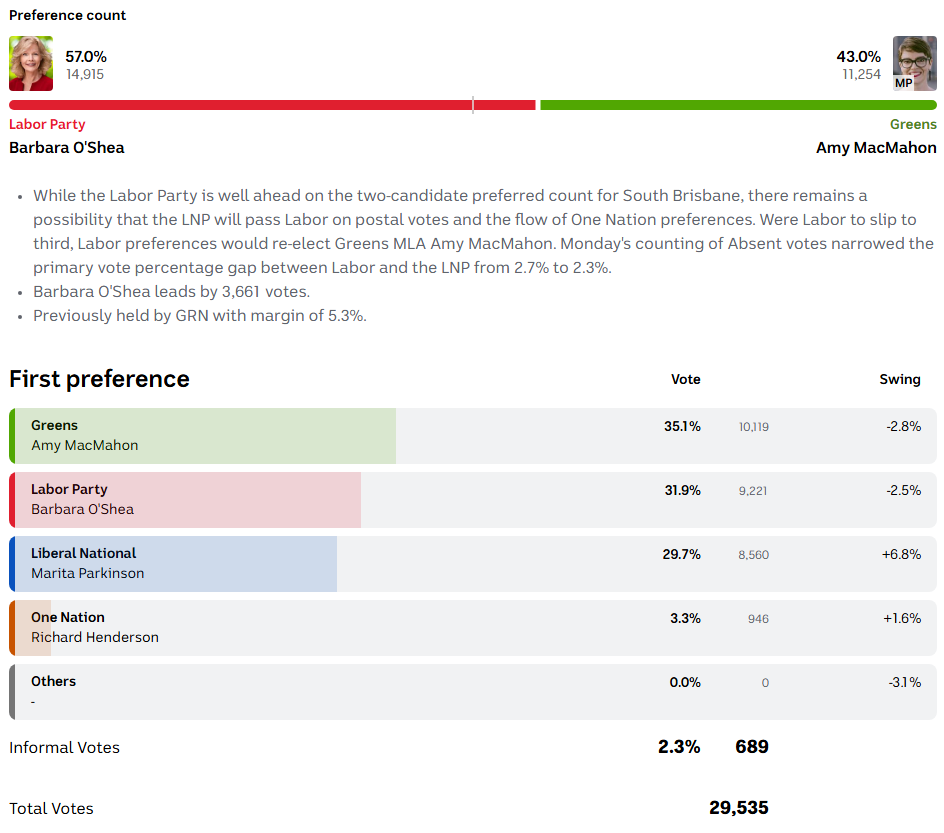Select the One Nation Richard Henderson row
The width and height of the screenshot is (944, 833).
pos(473,628)
